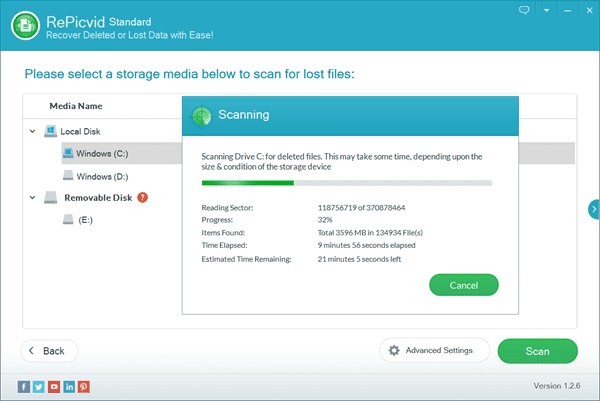The width and height of the screenshot is (600, 401).
Task: Click the Estimated Time Remaining label
Action: pyautogui.click(x=246, y=259)
